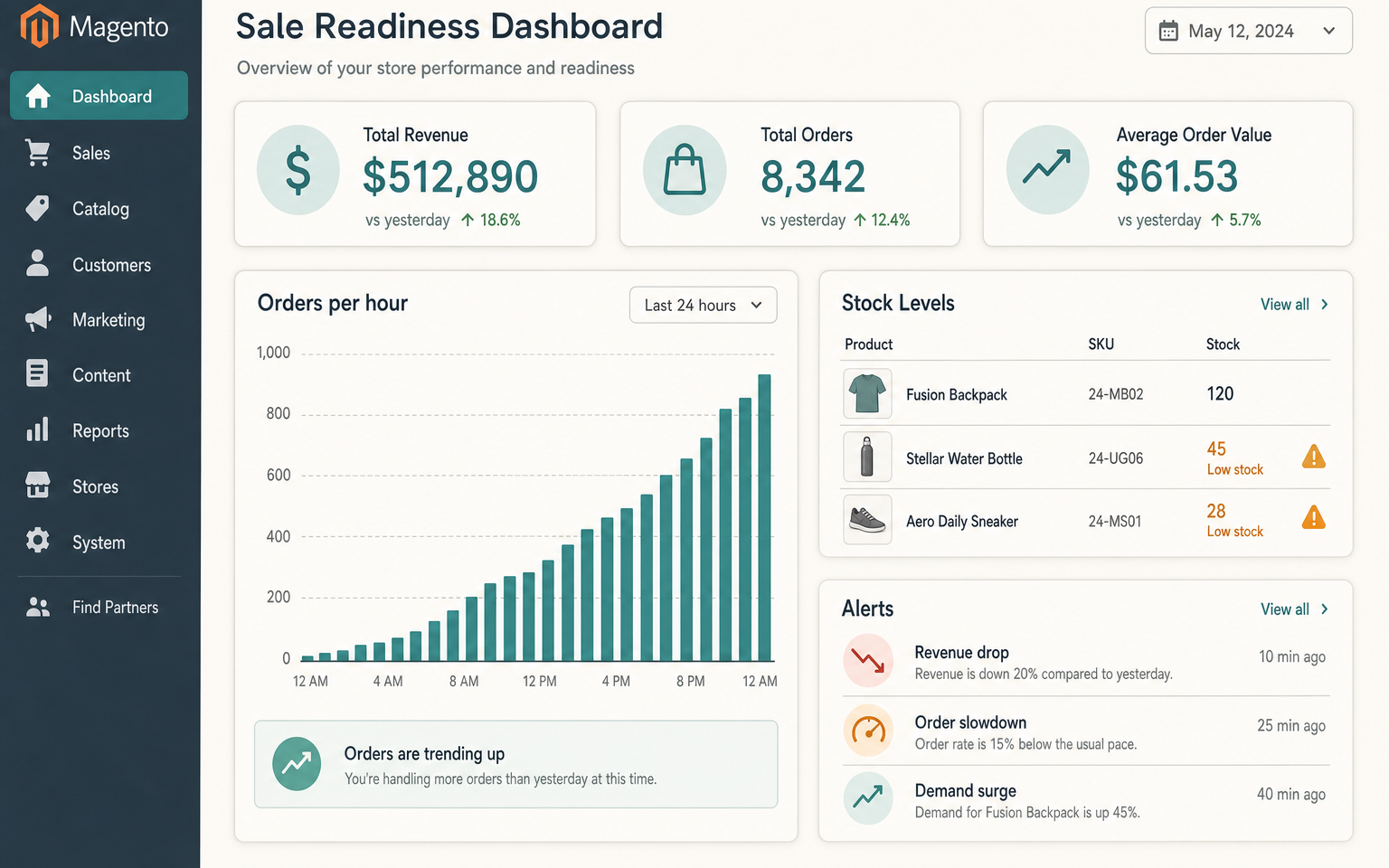Select the Reports menu item

(99, 430)
